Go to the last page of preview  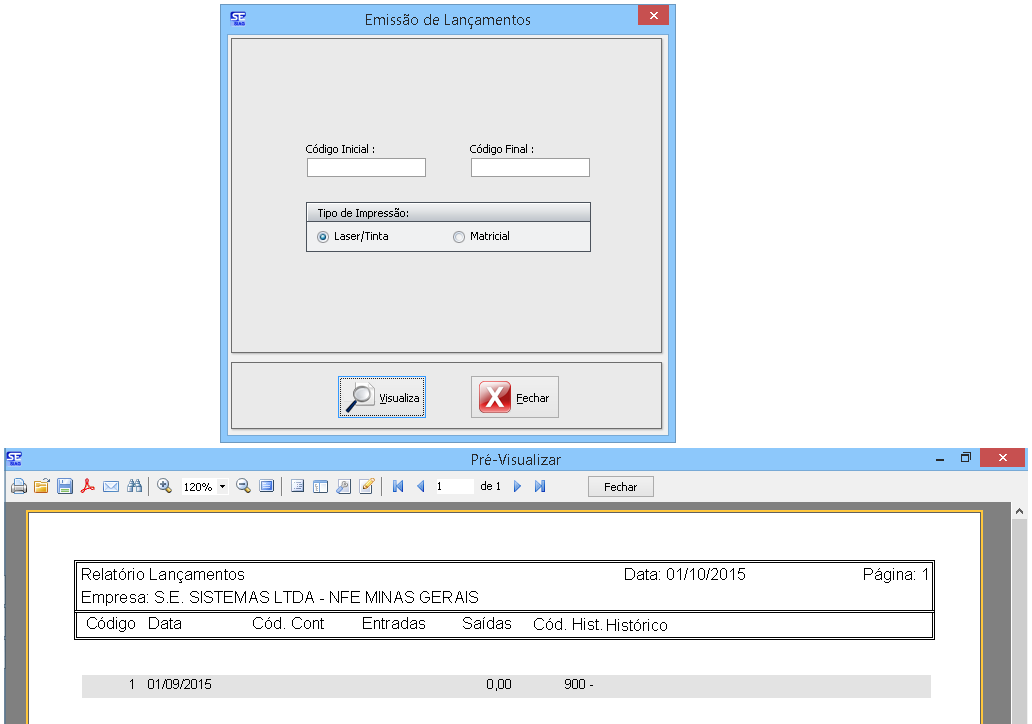[540, 487]
